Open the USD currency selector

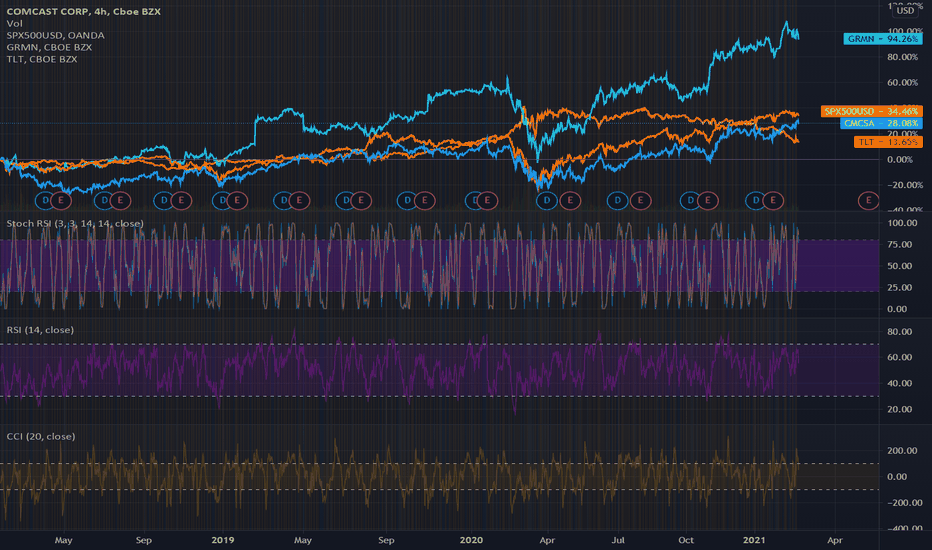click(905, 11)
